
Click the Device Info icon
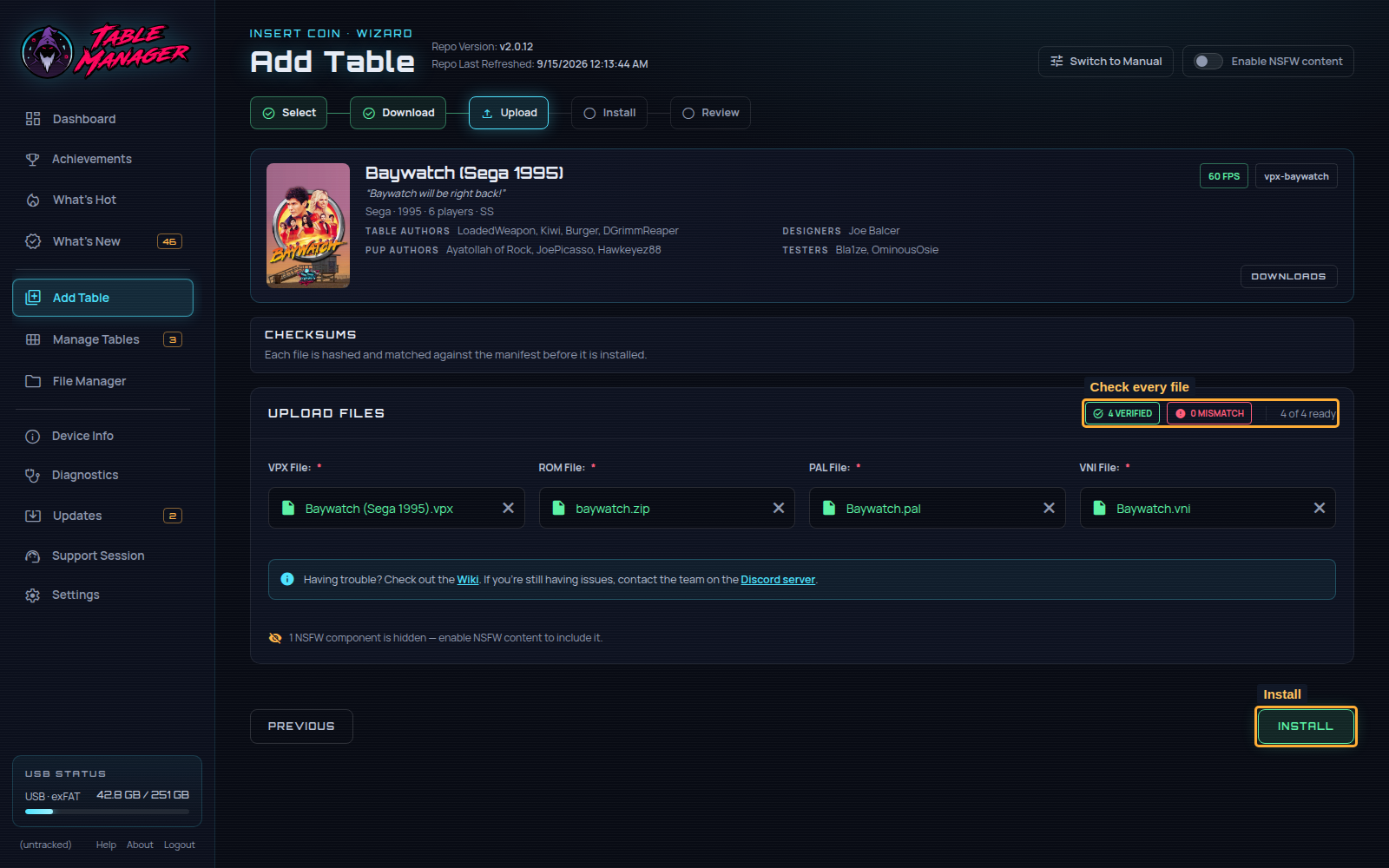click(x=33, y=437)
